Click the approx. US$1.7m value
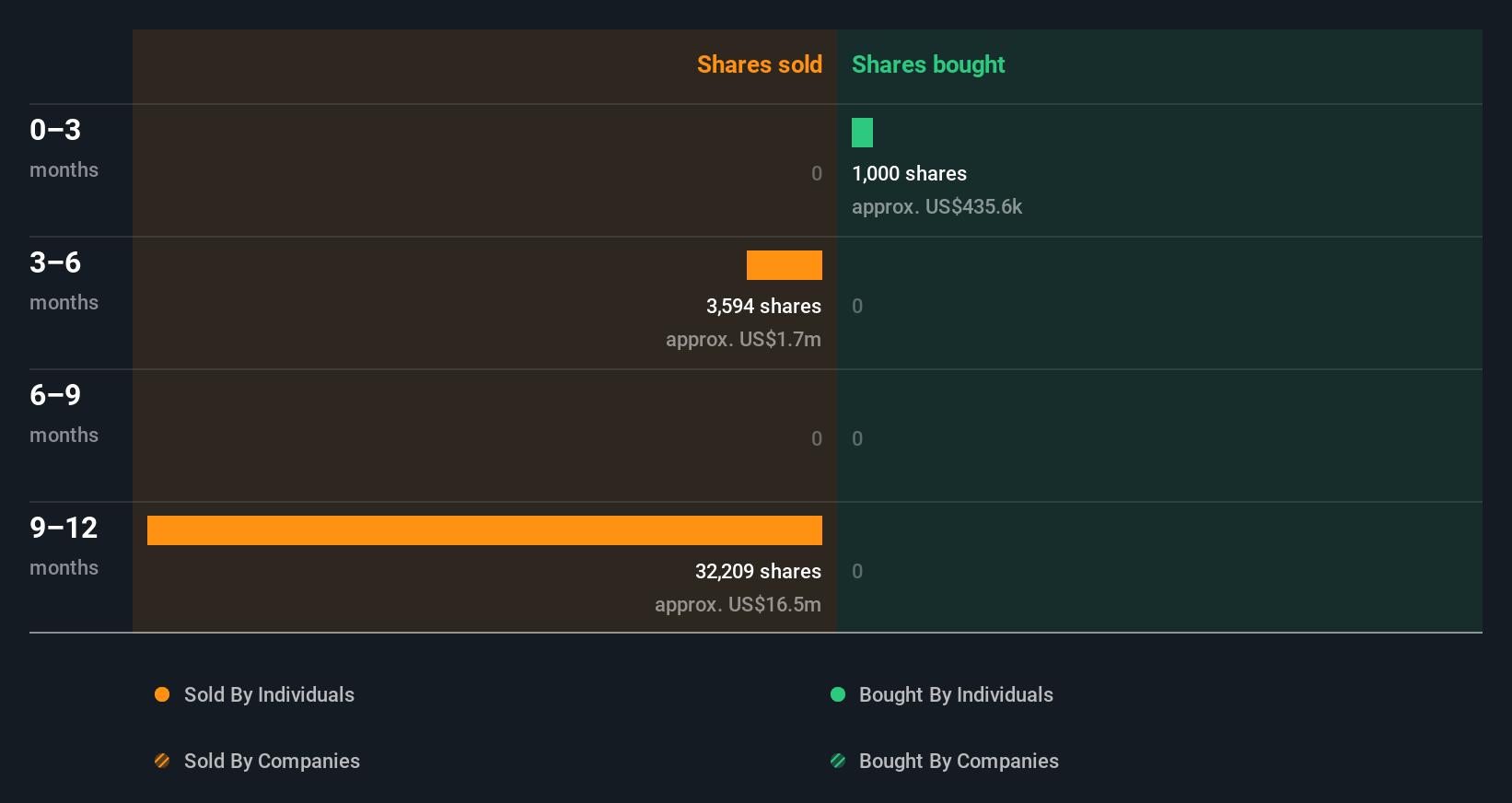The height and width of the screenshot is (803, 1512). tap(743, 340)
